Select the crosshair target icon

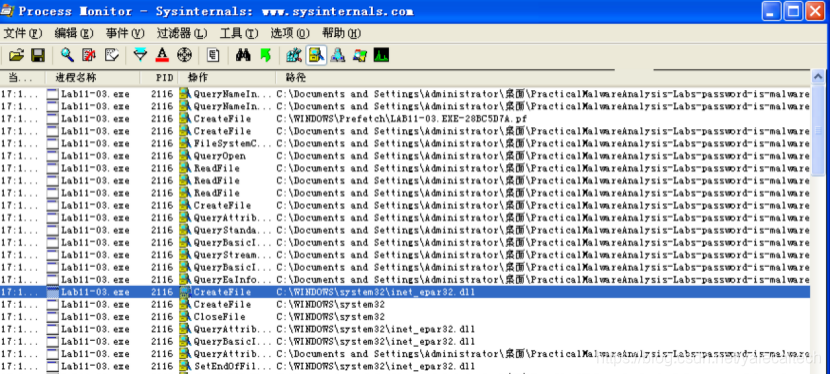coord(184,55)
